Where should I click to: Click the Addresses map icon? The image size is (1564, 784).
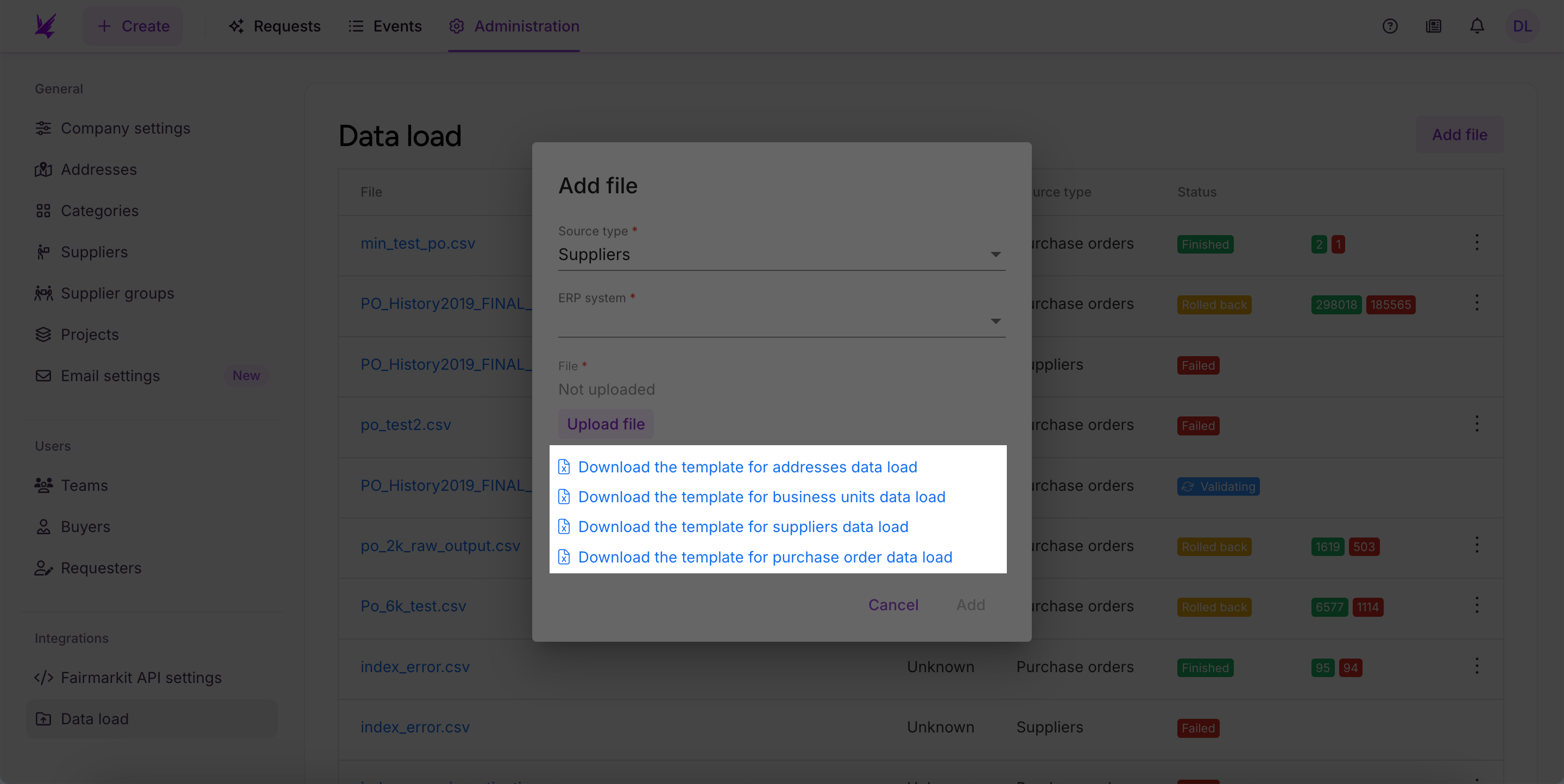point(43,169)
